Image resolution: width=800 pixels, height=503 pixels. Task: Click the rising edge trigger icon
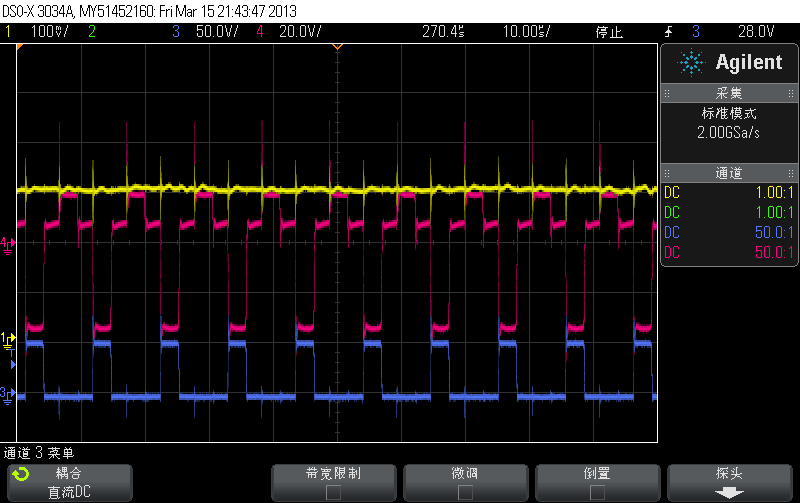coord(668,32)
